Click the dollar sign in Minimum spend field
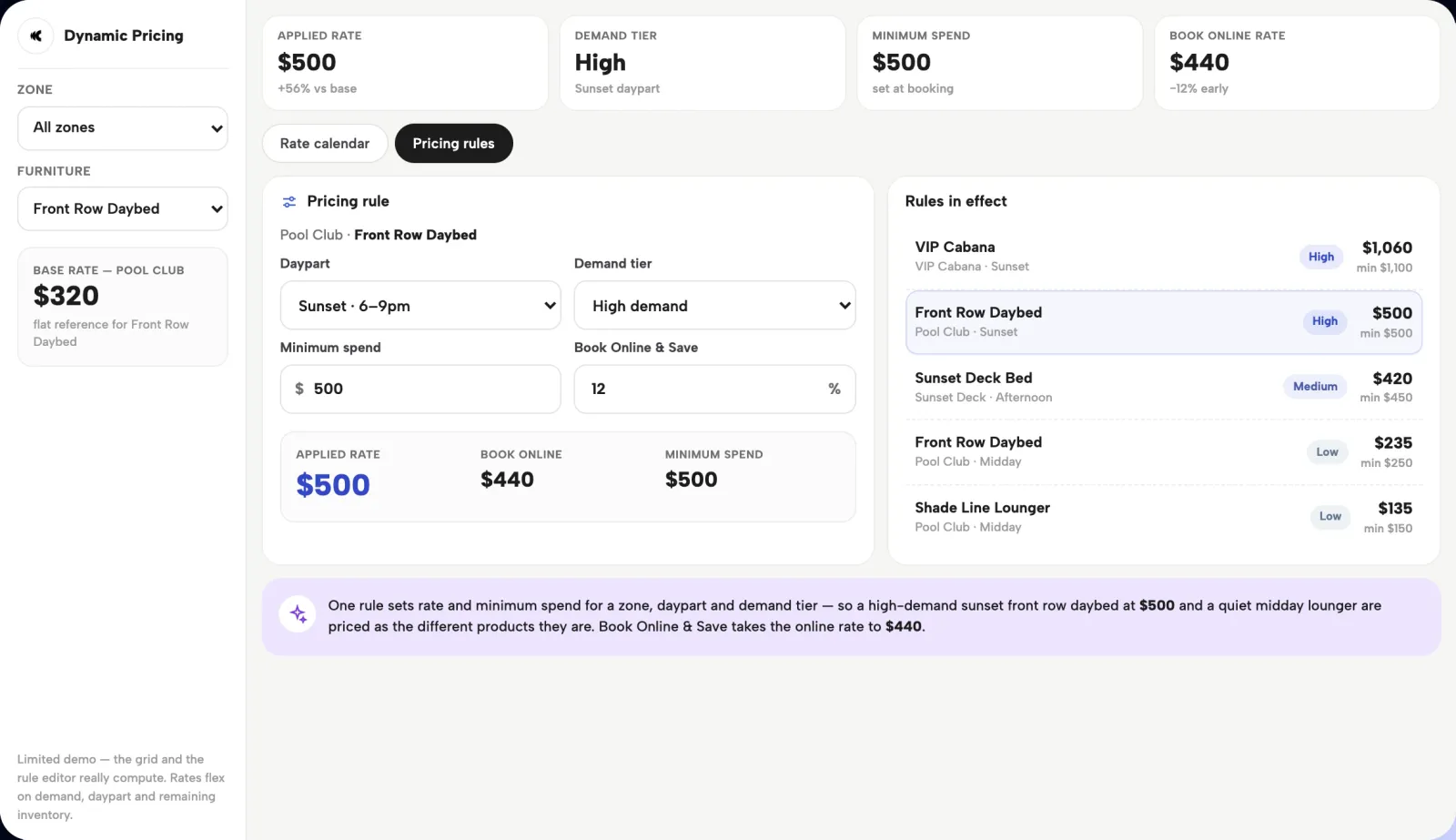The height and width of the screenshot is (840, 1456). pyautogui.click(x=299, y=389)
